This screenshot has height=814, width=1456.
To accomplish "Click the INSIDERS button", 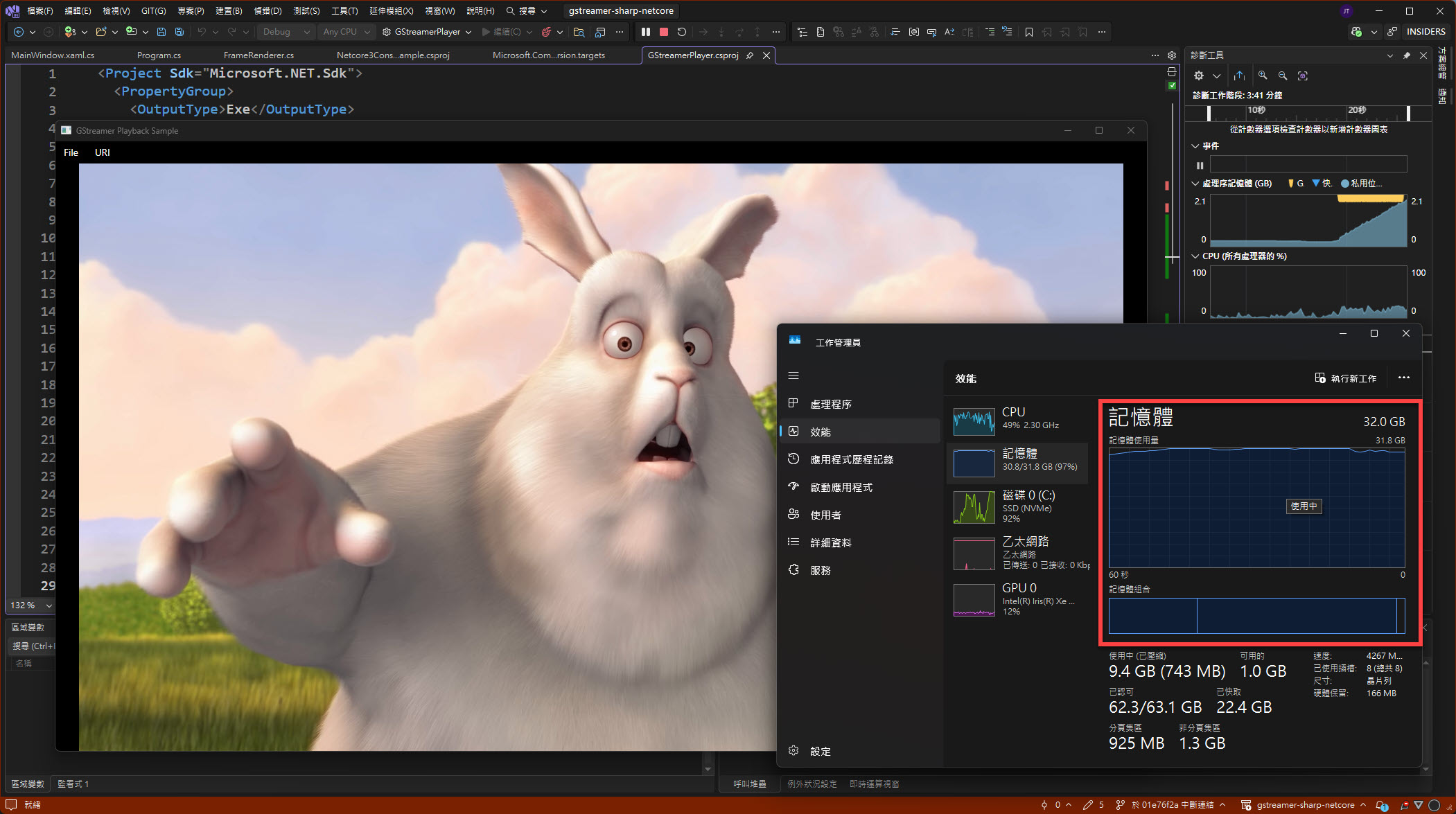I will (1426, 32).
